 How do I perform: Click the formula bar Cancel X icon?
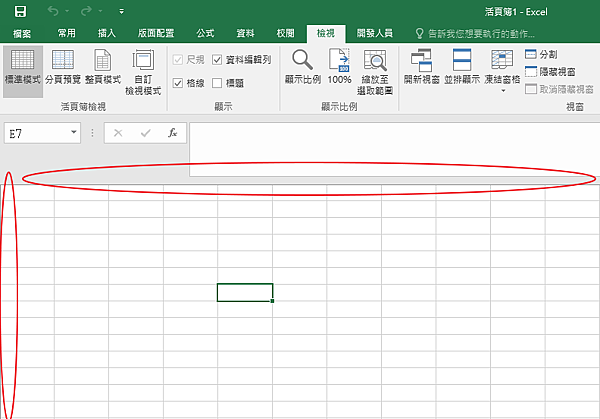pos(118,133)
